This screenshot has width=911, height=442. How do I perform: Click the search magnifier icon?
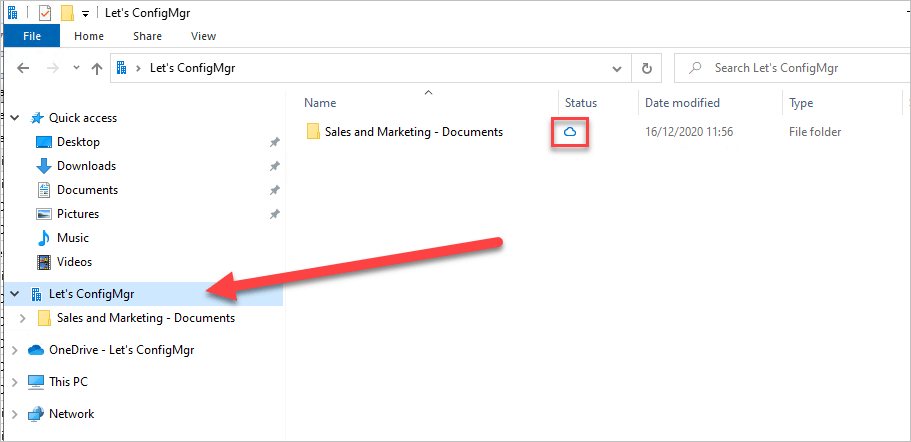point(694,68)
